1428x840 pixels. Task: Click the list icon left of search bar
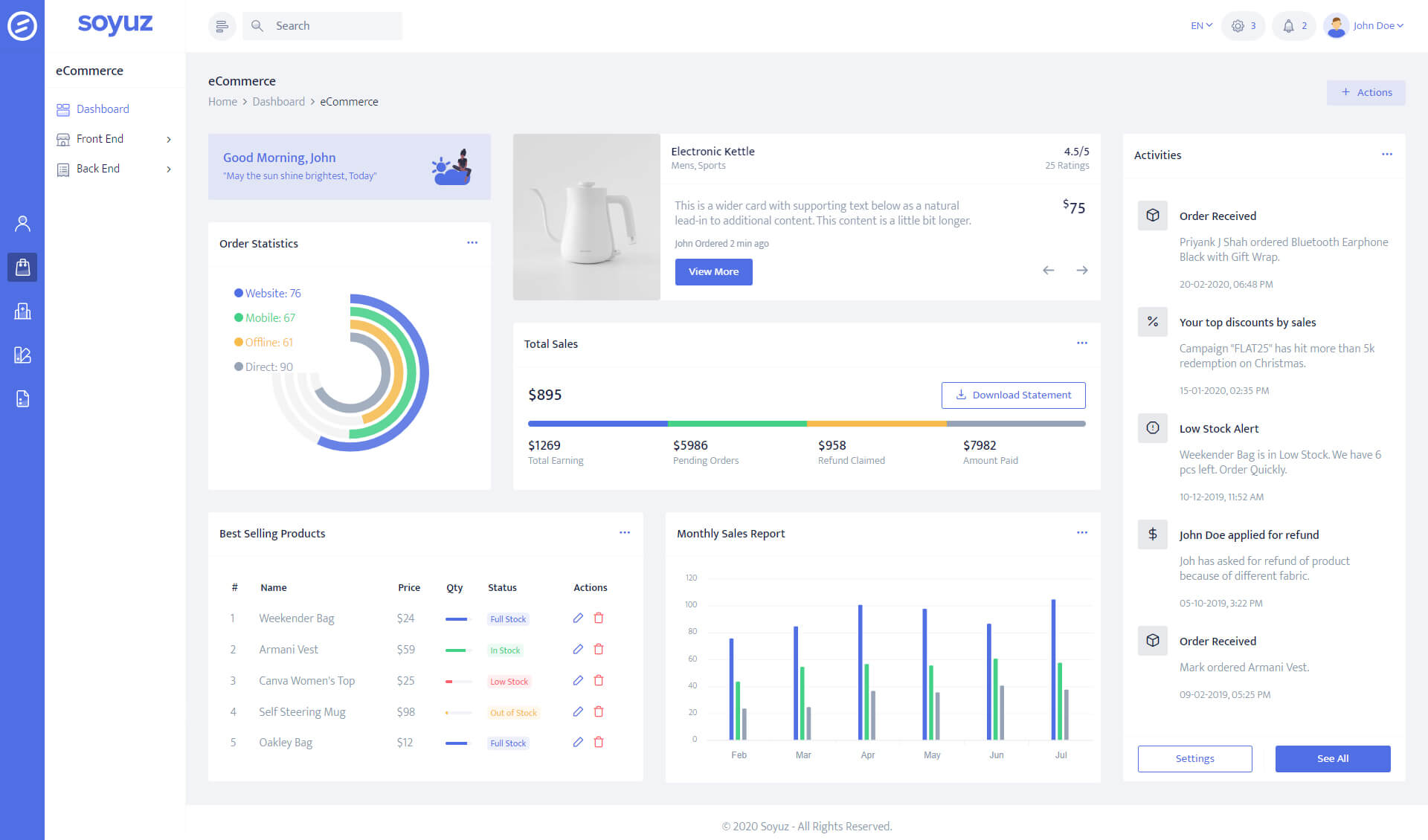click(x=221, y=25)
